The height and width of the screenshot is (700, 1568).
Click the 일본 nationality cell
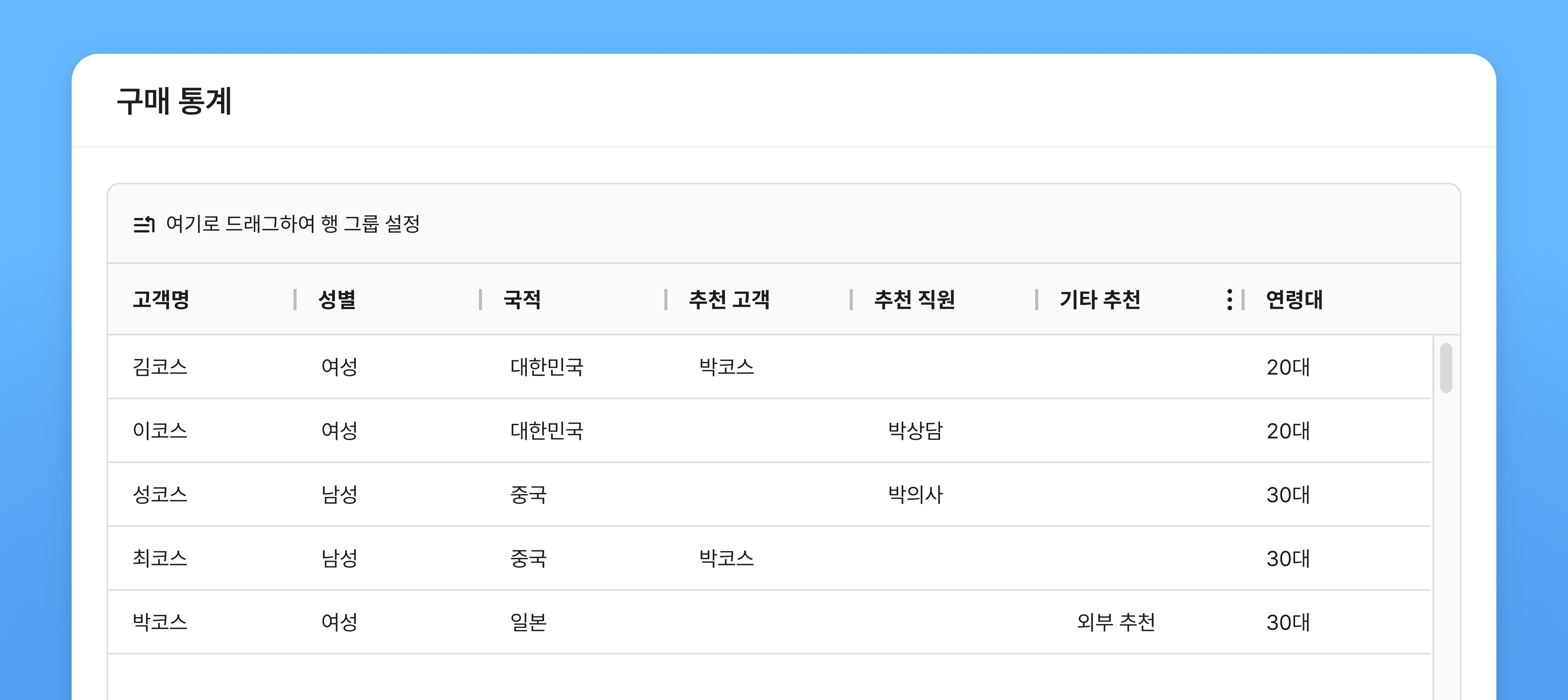(x=528, y=622)
